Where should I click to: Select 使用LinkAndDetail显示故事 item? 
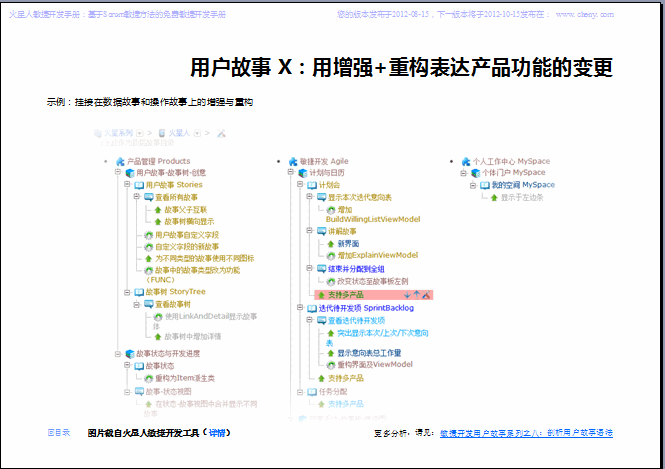[205, 321]
